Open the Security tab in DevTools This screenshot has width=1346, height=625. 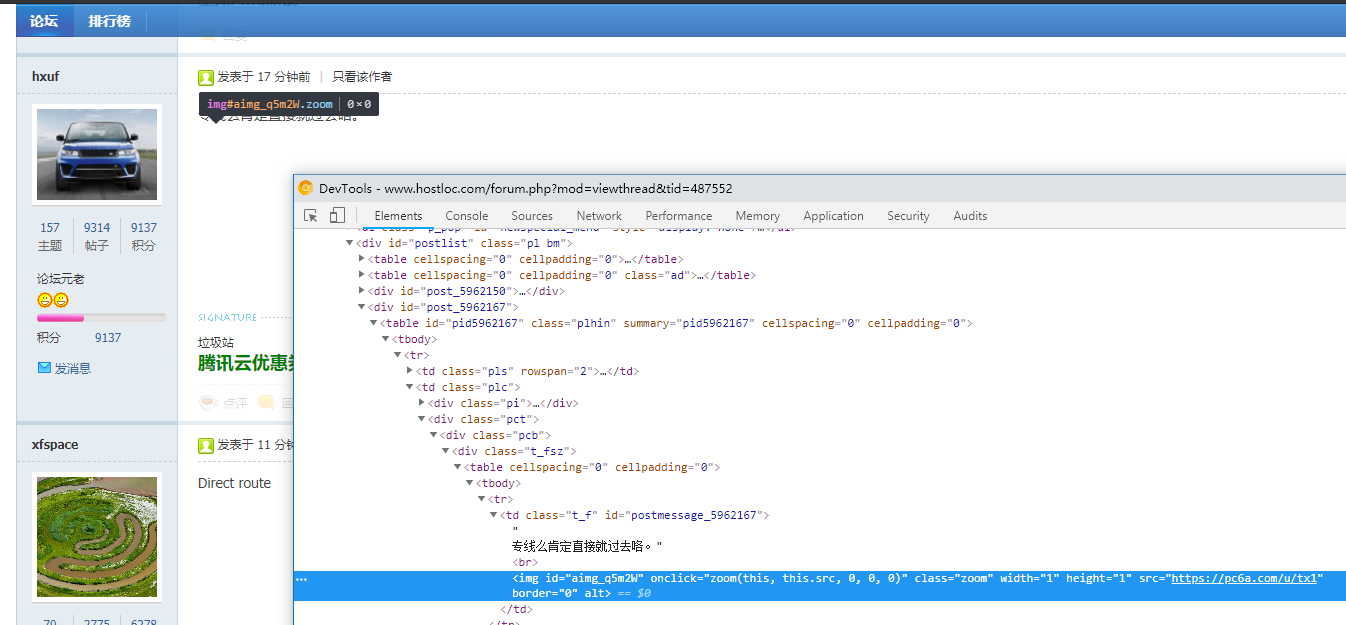pos(908,216)
